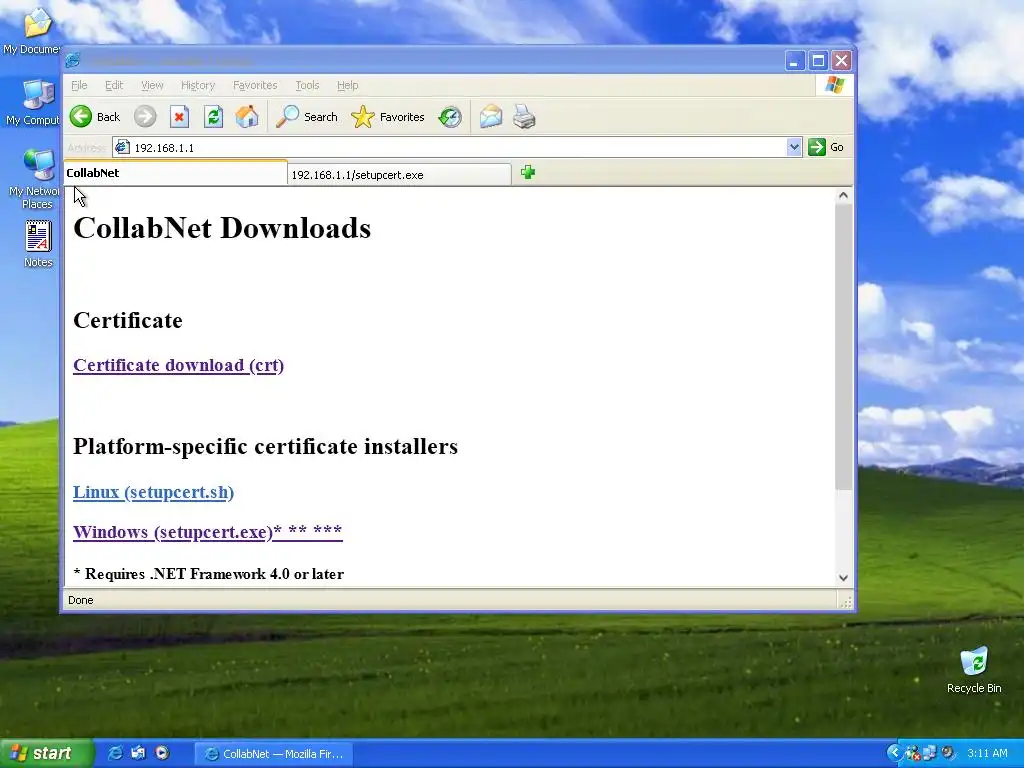Refresh the page with the green arrows icon

tap(213, 117)
